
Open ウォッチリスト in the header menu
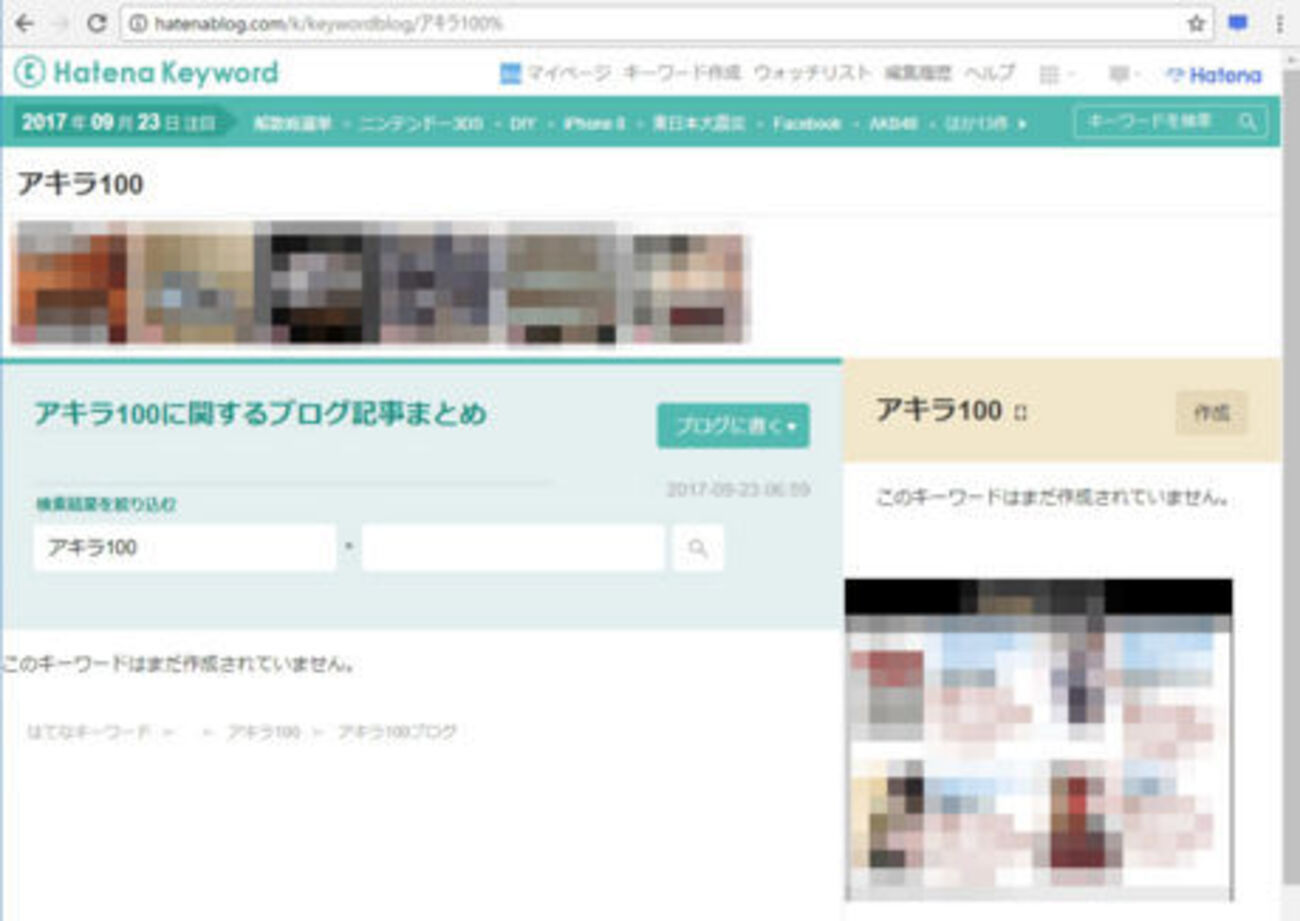tap(813, 74)
